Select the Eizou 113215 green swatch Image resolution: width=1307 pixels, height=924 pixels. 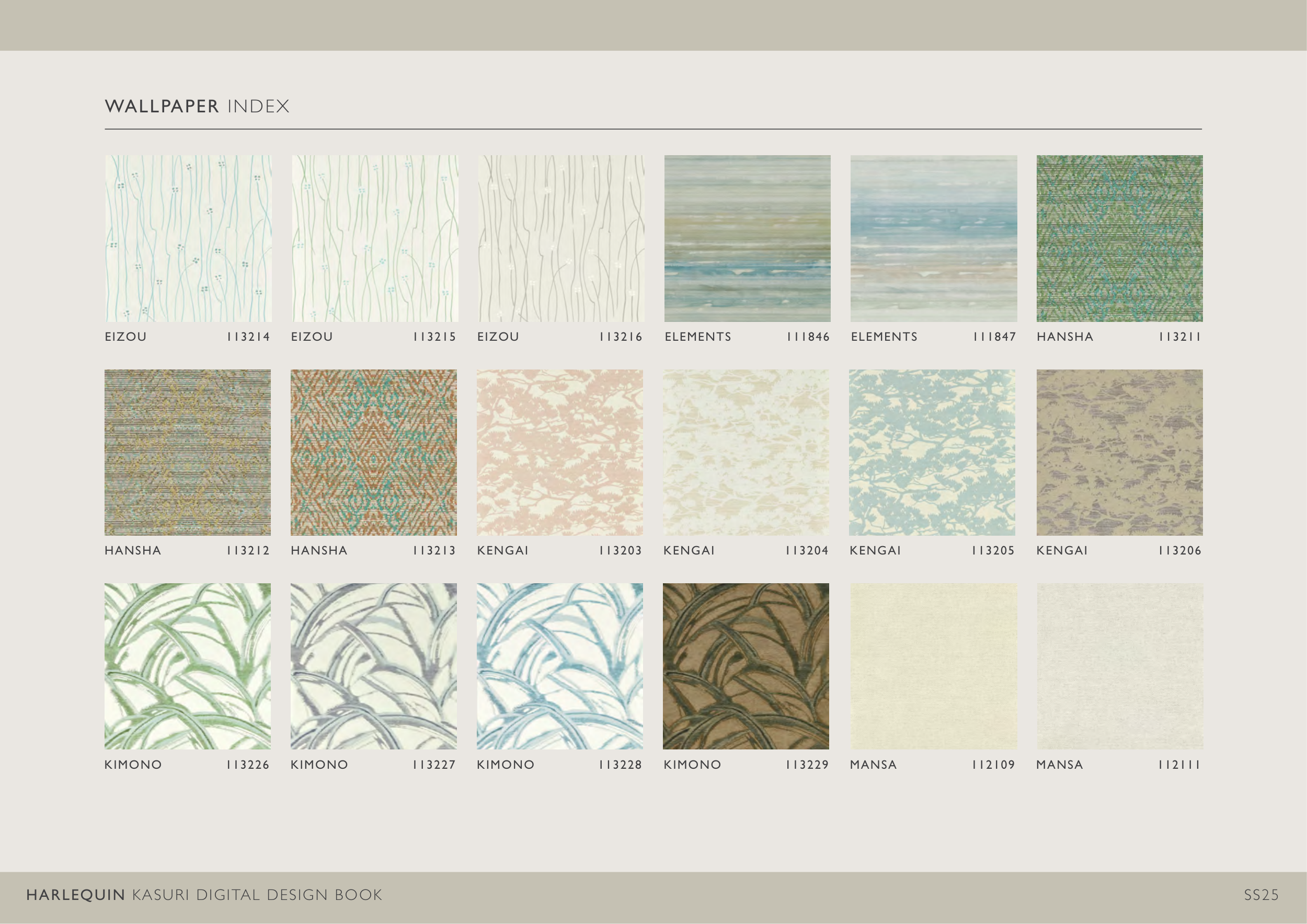tap(374, 238)
